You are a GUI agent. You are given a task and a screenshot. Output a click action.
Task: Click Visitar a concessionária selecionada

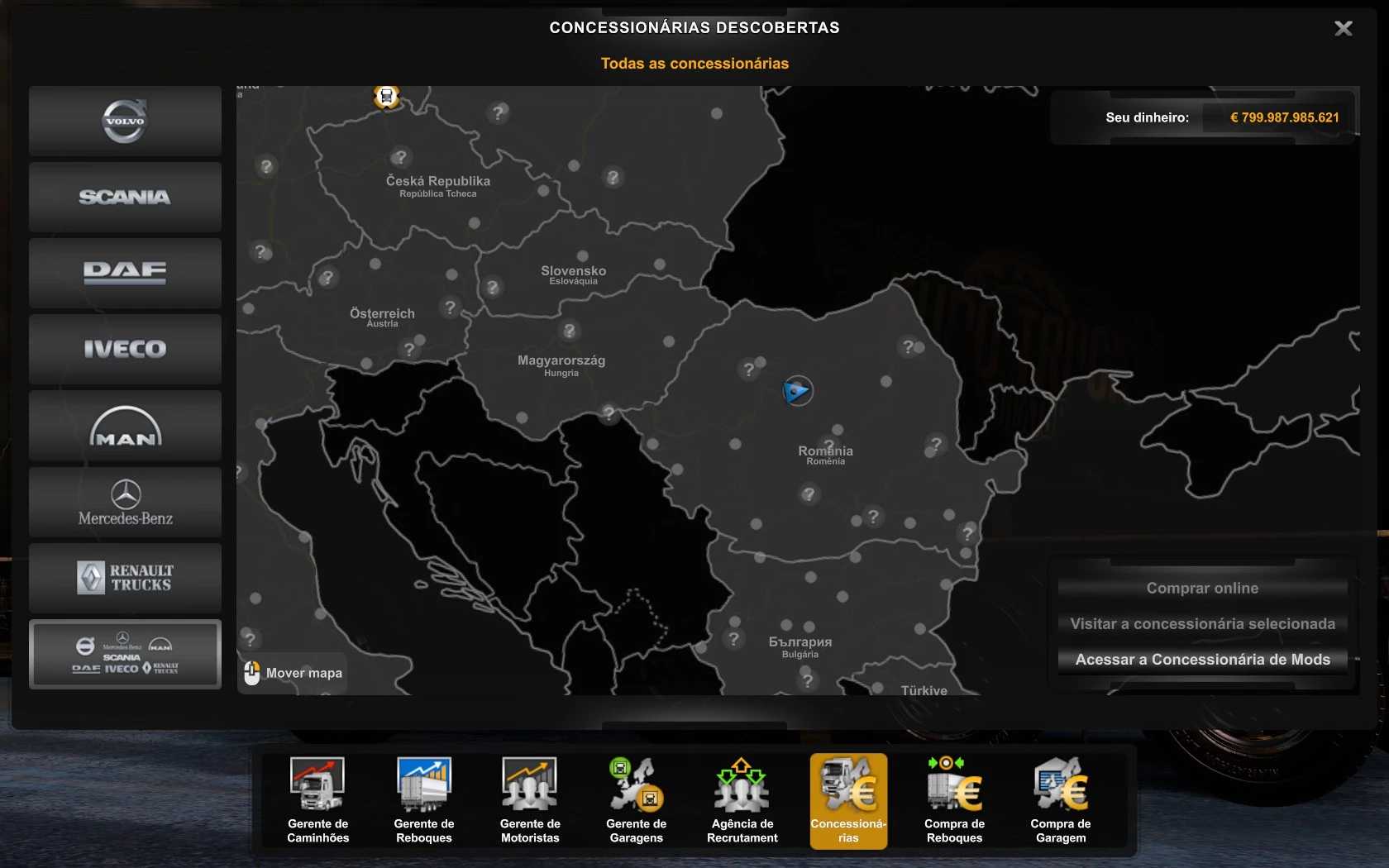click(x=1202, y=624)
